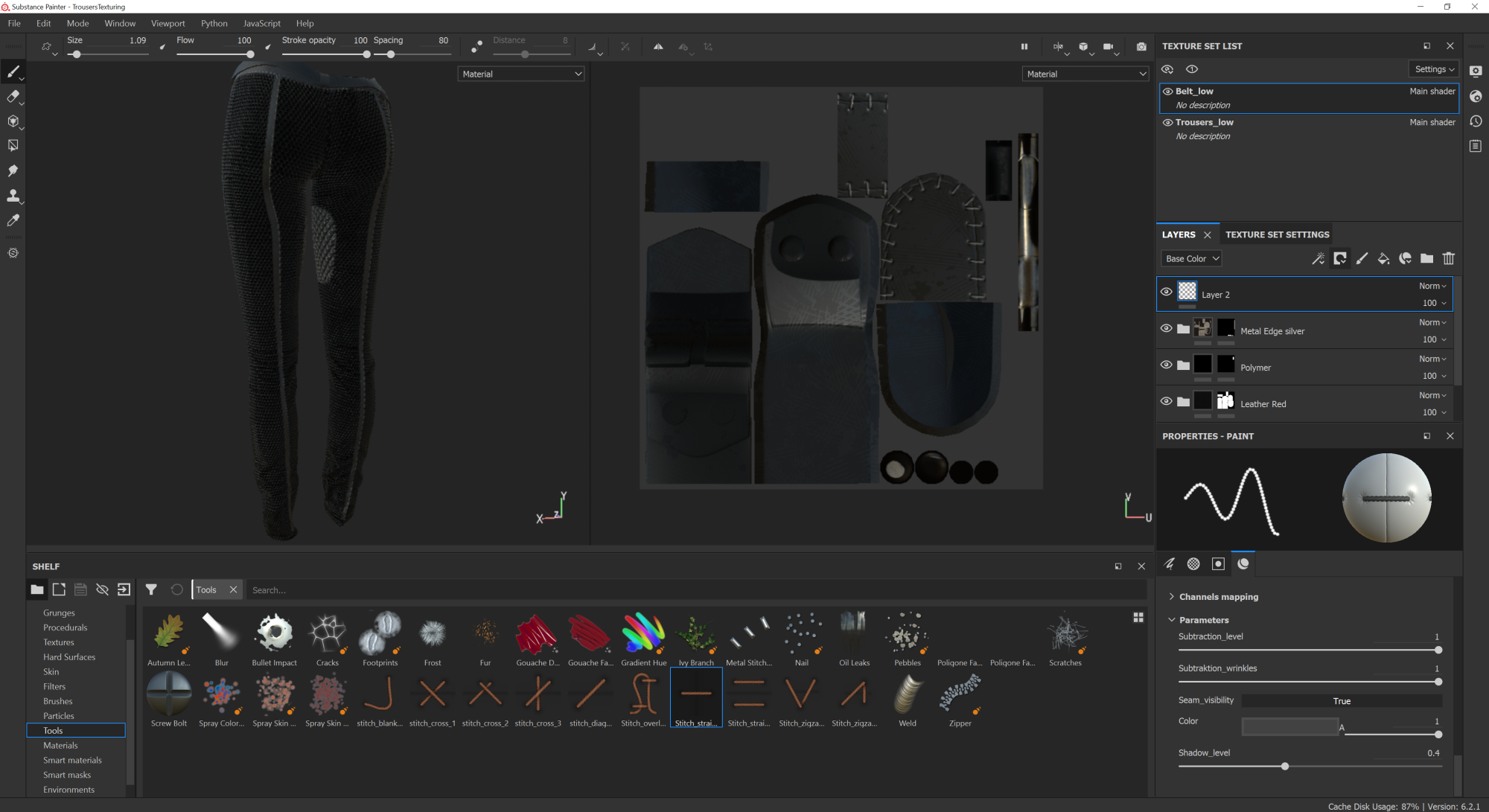Open the Texture Set List Settings dropdown
1489x812 pixels.
point(1434,69)
